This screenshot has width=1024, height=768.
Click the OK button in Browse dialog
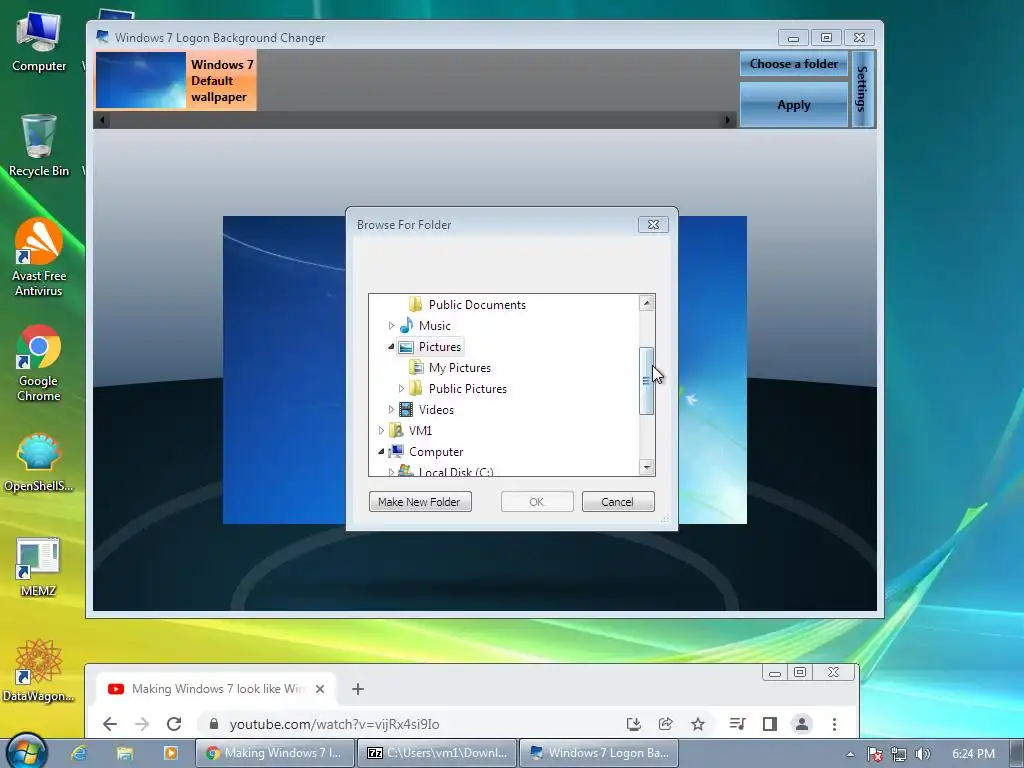click(537, 502)
